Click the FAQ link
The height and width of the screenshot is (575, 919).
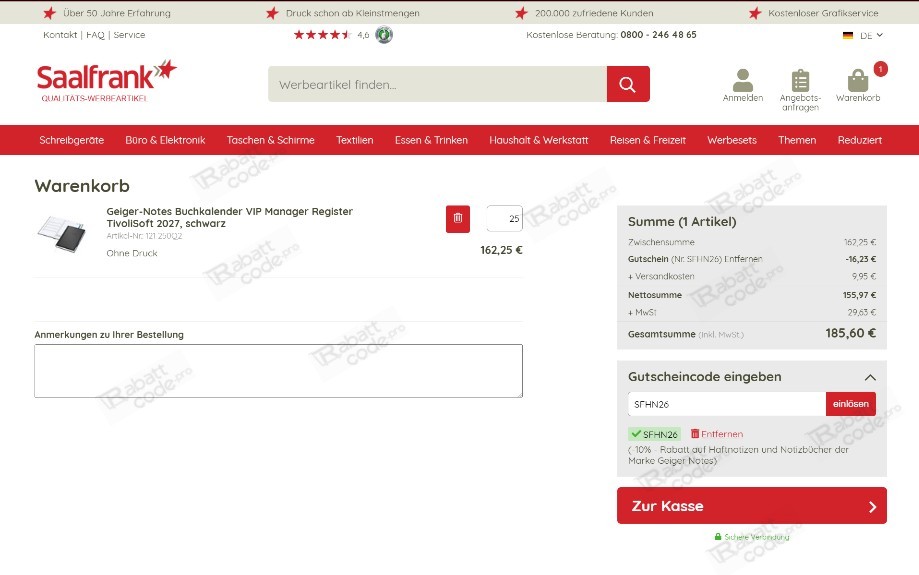coord(95,35)
